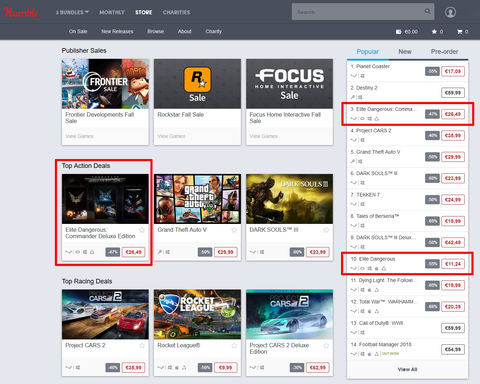This screenshot has width=480, height=384.
Task: View Games for Rockstar Fall Sale
Action: 171,136
